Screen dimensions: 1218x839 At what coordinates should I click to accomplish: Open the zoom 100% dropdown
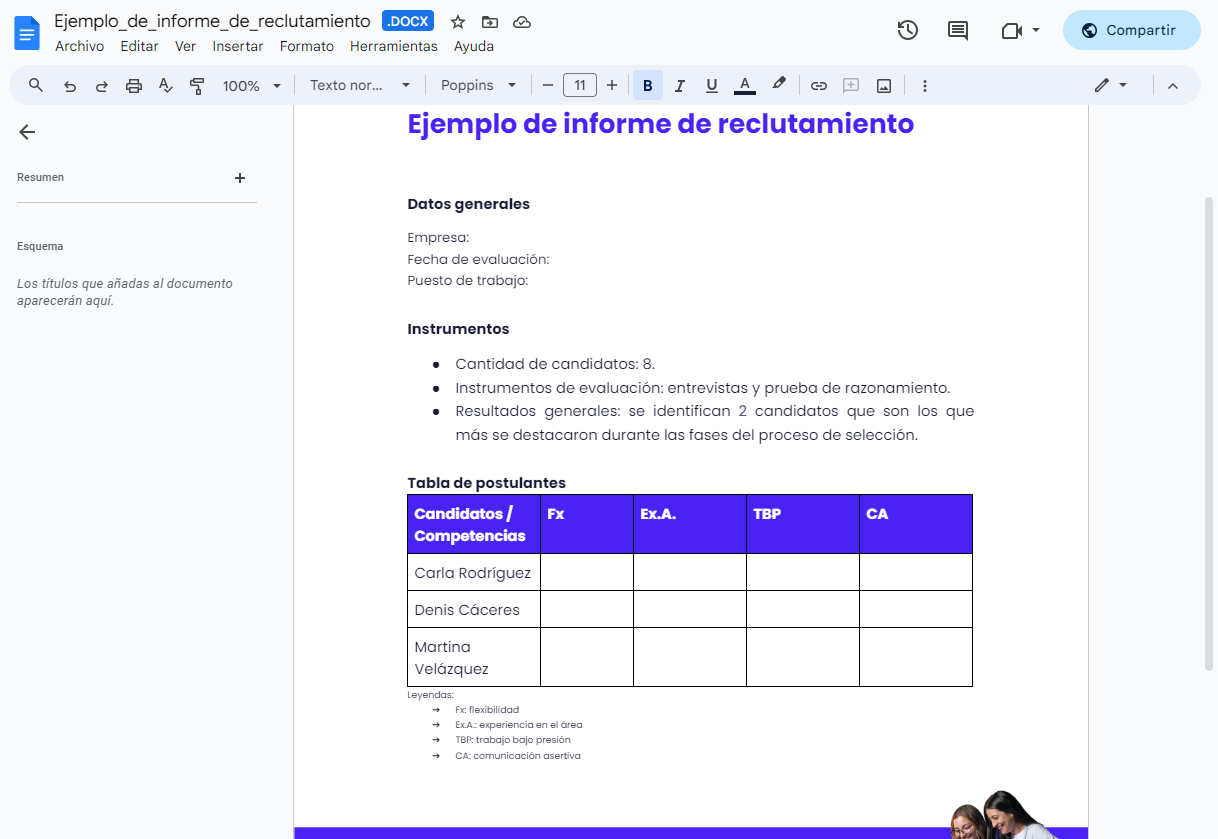click(x=252, y=86)
